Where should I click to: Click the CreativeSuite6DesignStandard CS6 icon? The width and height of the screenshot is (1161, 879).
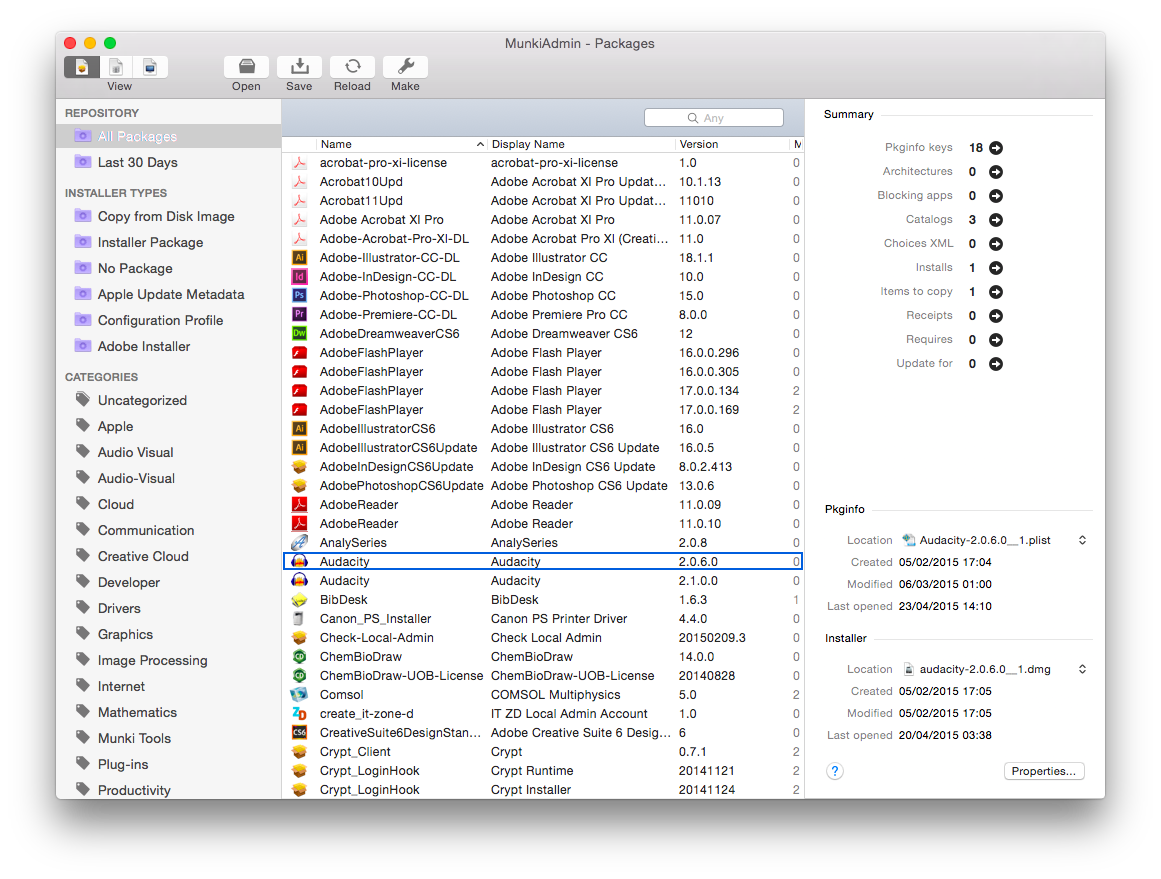pyautogui.click(x=299, y=732)
